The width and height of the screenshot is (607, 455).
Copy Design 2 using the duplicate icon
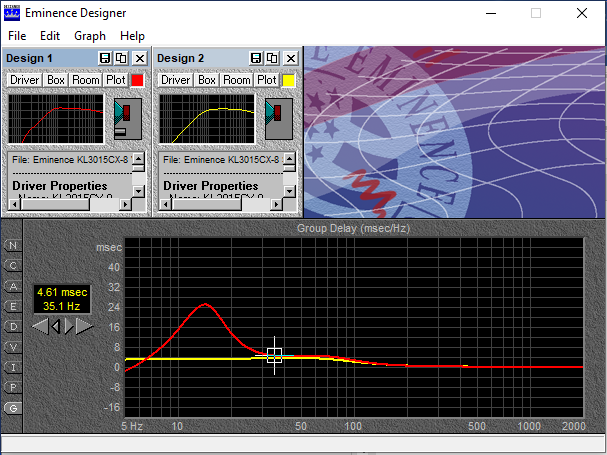273,58
